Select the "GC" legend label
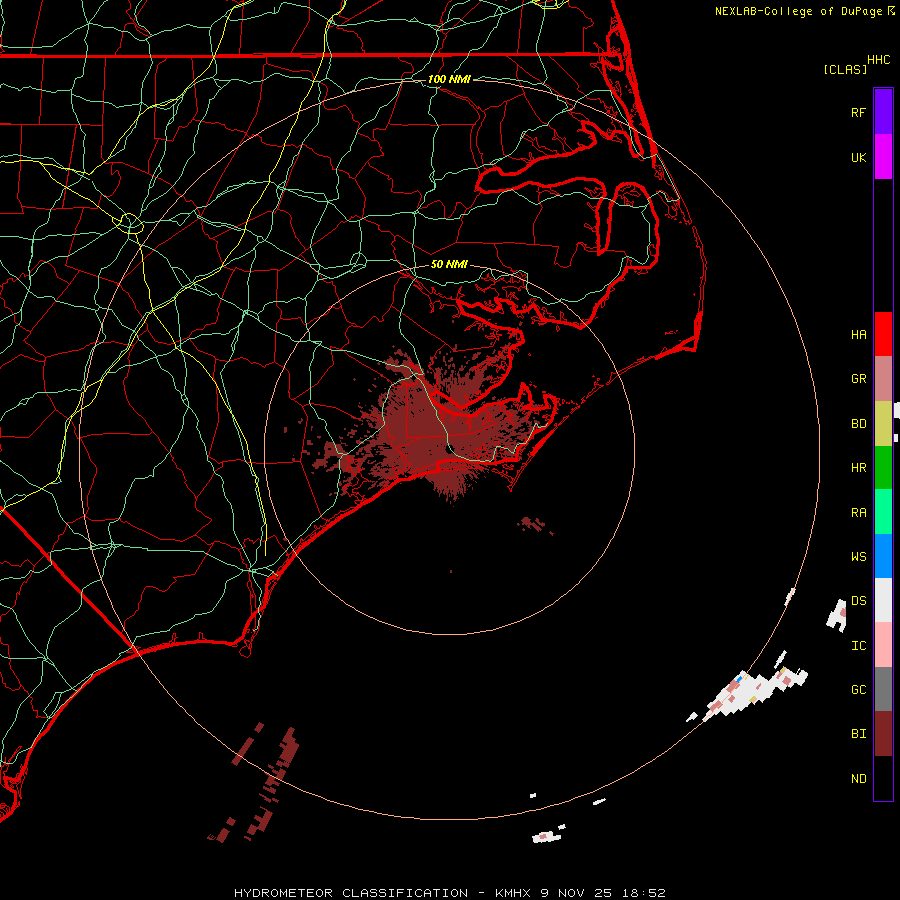This screenshot has height=900, width=900. pyautogui.click(x=858, y=690)
